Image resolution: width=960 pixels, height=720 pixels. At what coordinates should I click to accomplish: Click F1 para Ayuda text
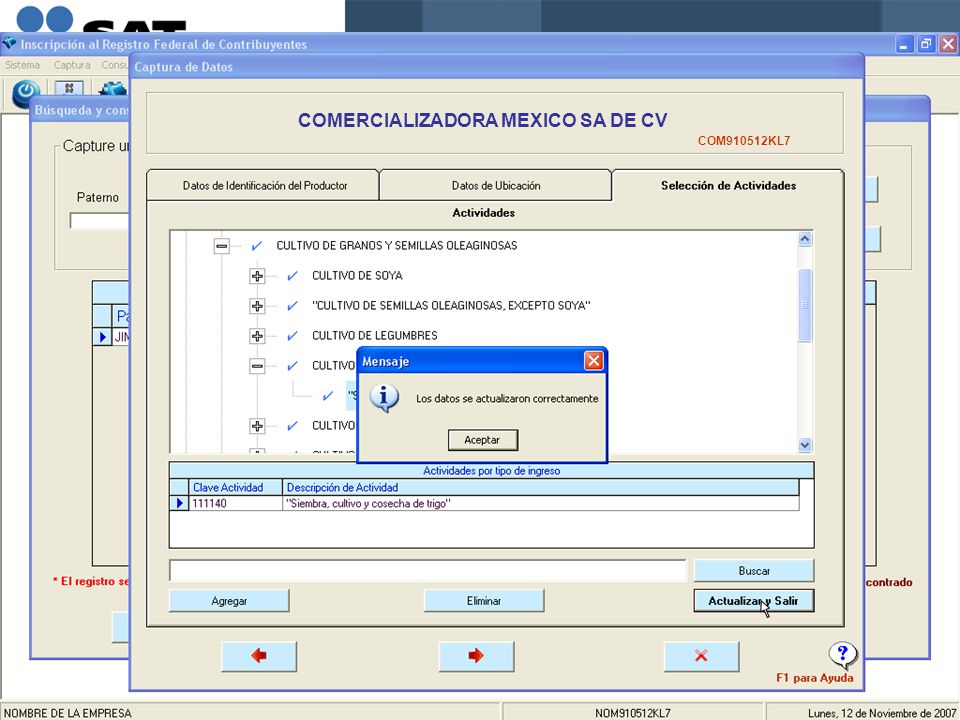click(814, 678)
